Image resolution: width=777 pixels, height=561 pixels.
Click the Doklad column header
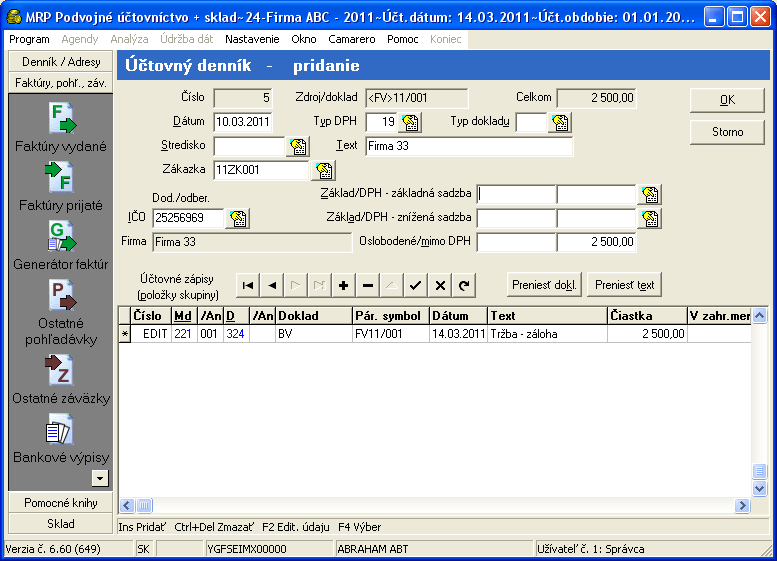click(314, 316)
